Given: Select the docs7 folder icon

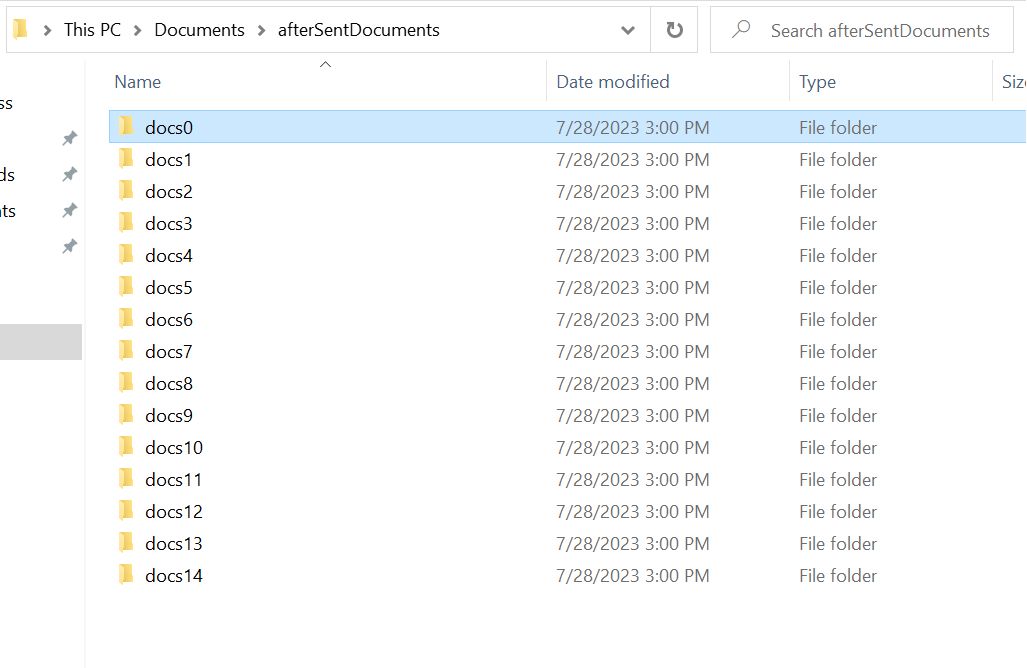Looking at the screenshot, I should click(126, 350).
